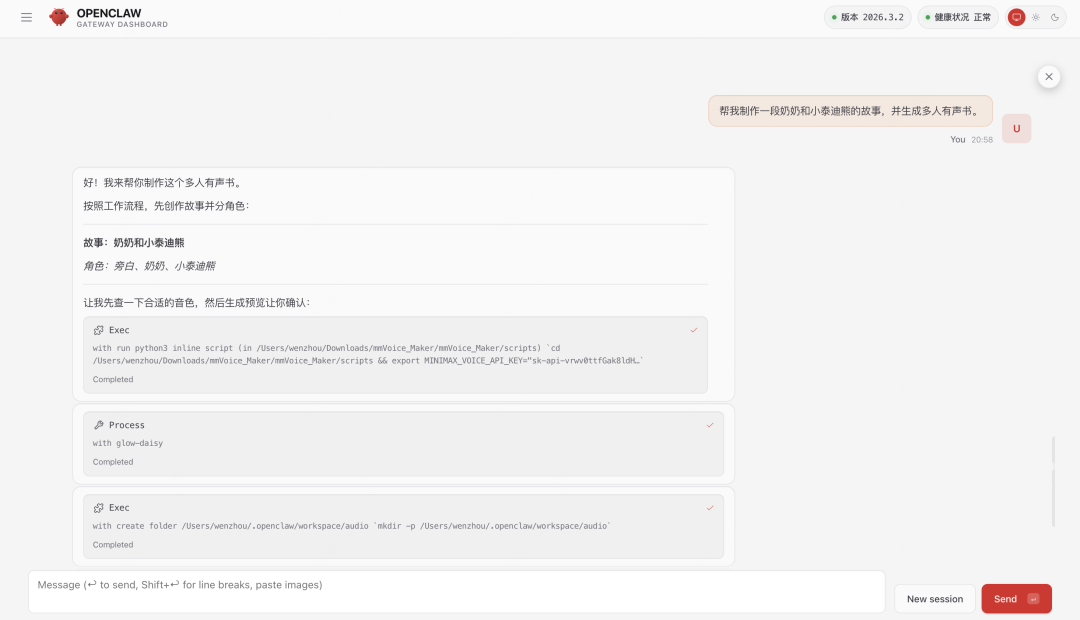Screen dimensions: 1080x620
Task: Click puzzle icon on mkdir Exec card
Action: pyautogui.click(x=99, y=508)
